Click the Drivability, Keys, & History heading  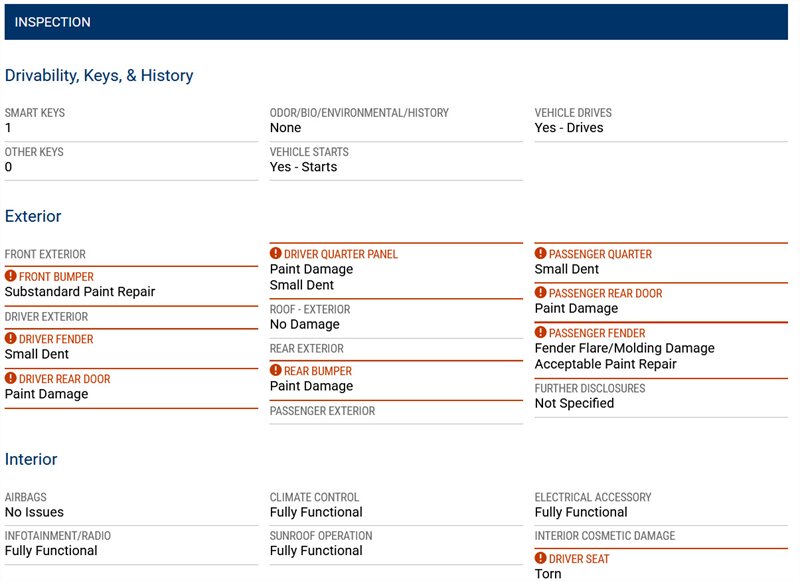99,76
